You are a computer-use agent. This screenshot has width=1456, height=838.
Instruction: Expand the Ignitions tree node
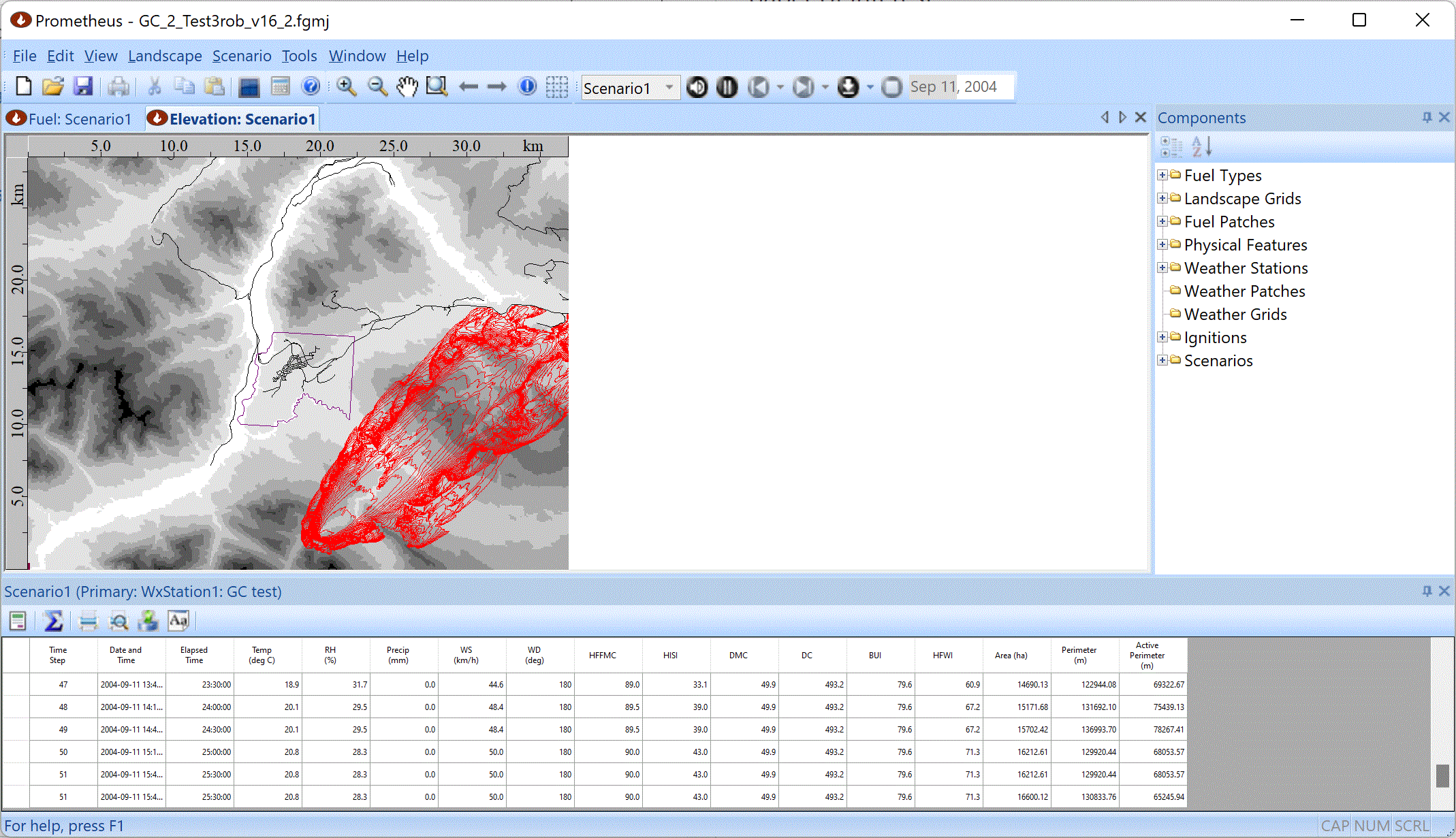tap(1162, 337)
